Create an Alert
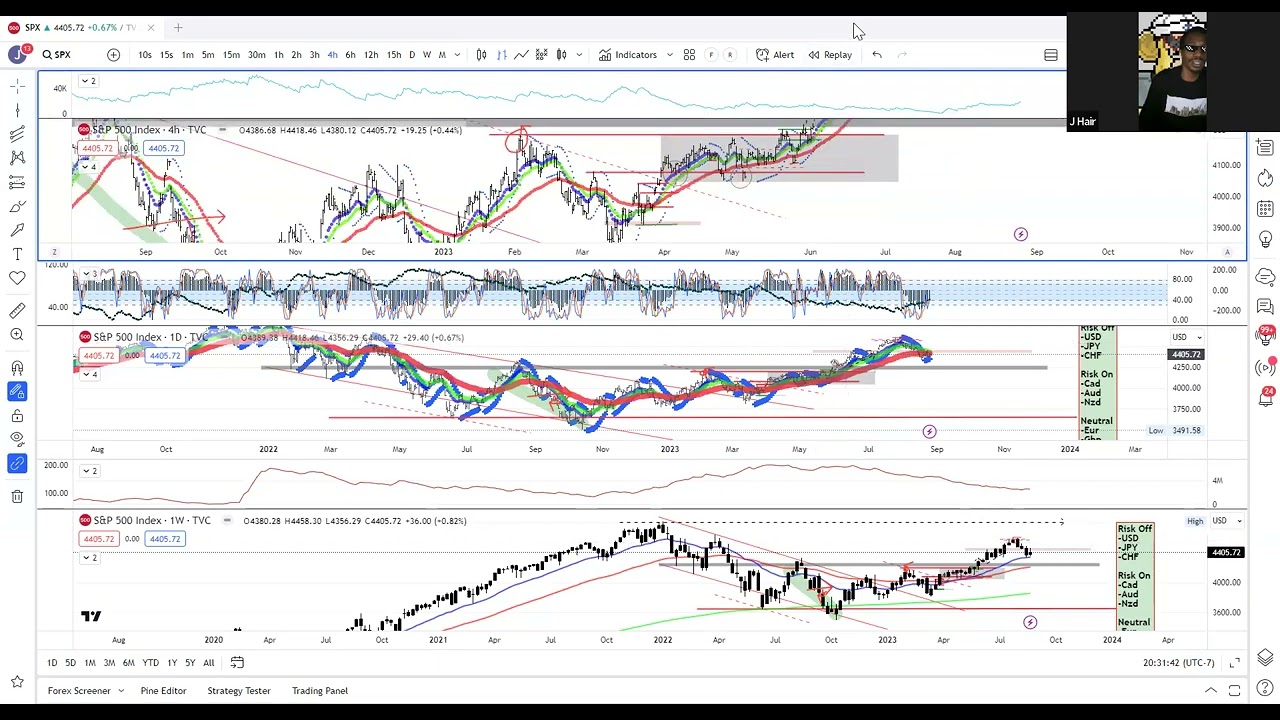The width and height of the screenshot is (1280, 720). click(775, 55)
